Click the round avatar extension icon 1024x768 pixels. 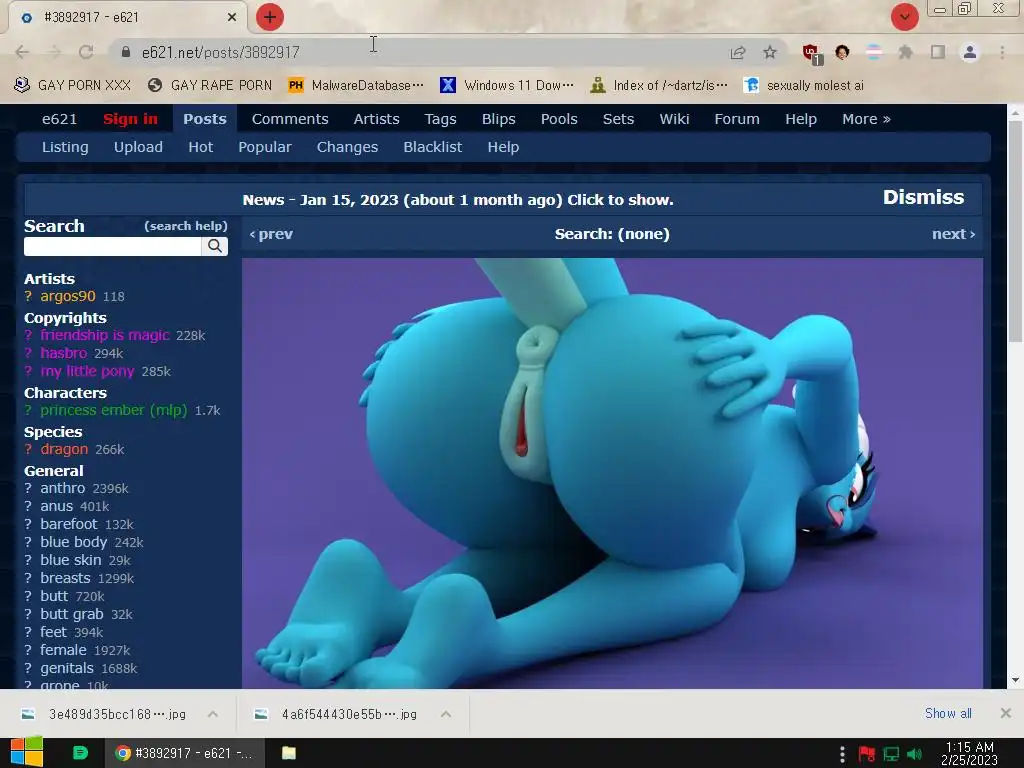click(842, 52)
